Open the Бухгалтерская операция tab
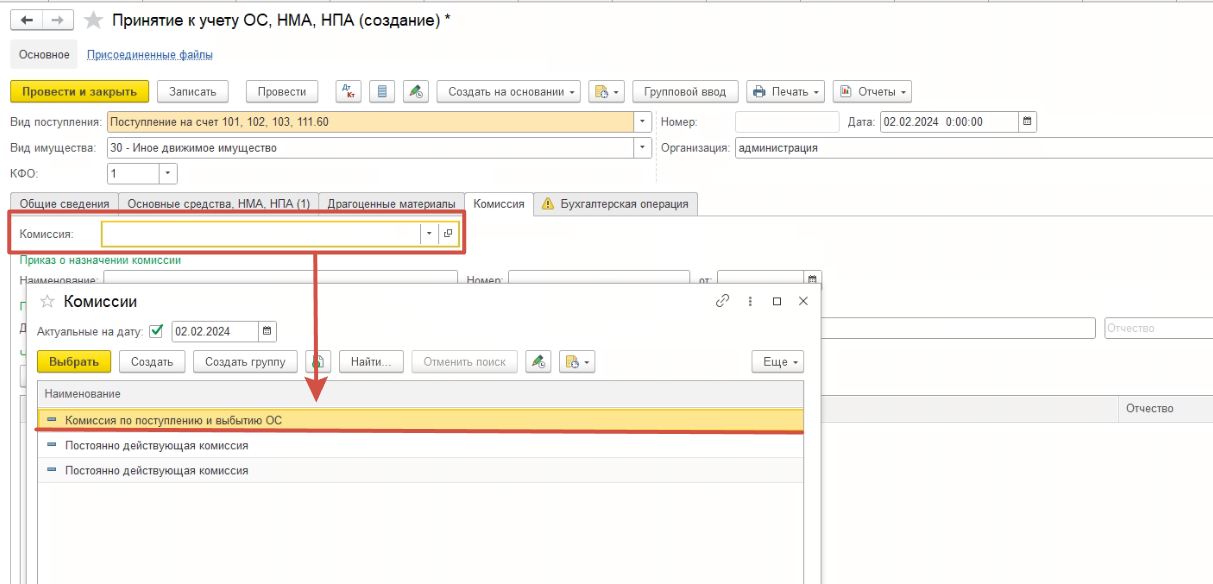1213x584 pixels. 616,204
